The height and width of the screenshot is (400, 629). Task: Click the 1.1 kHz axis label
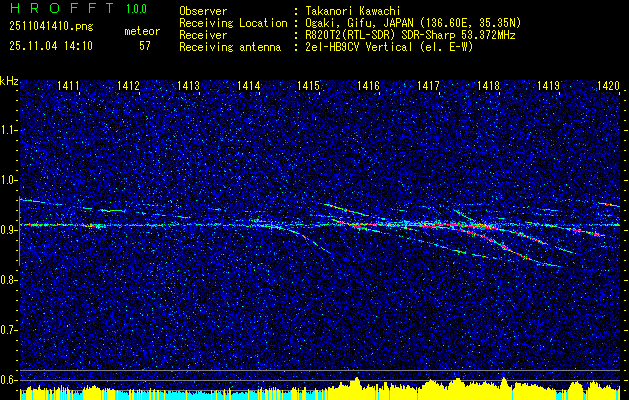pos(8,130)
